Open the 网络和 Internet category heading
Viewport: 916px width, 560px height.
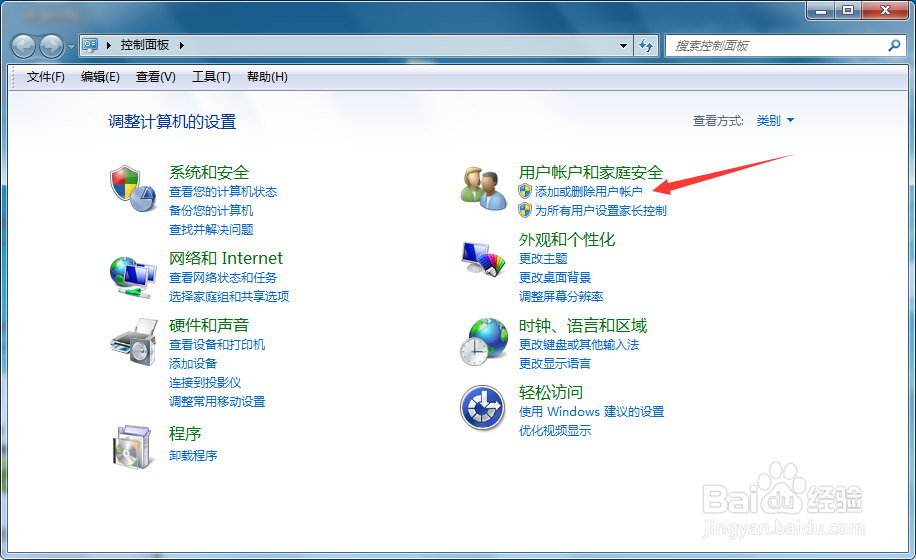coord(225,258)
